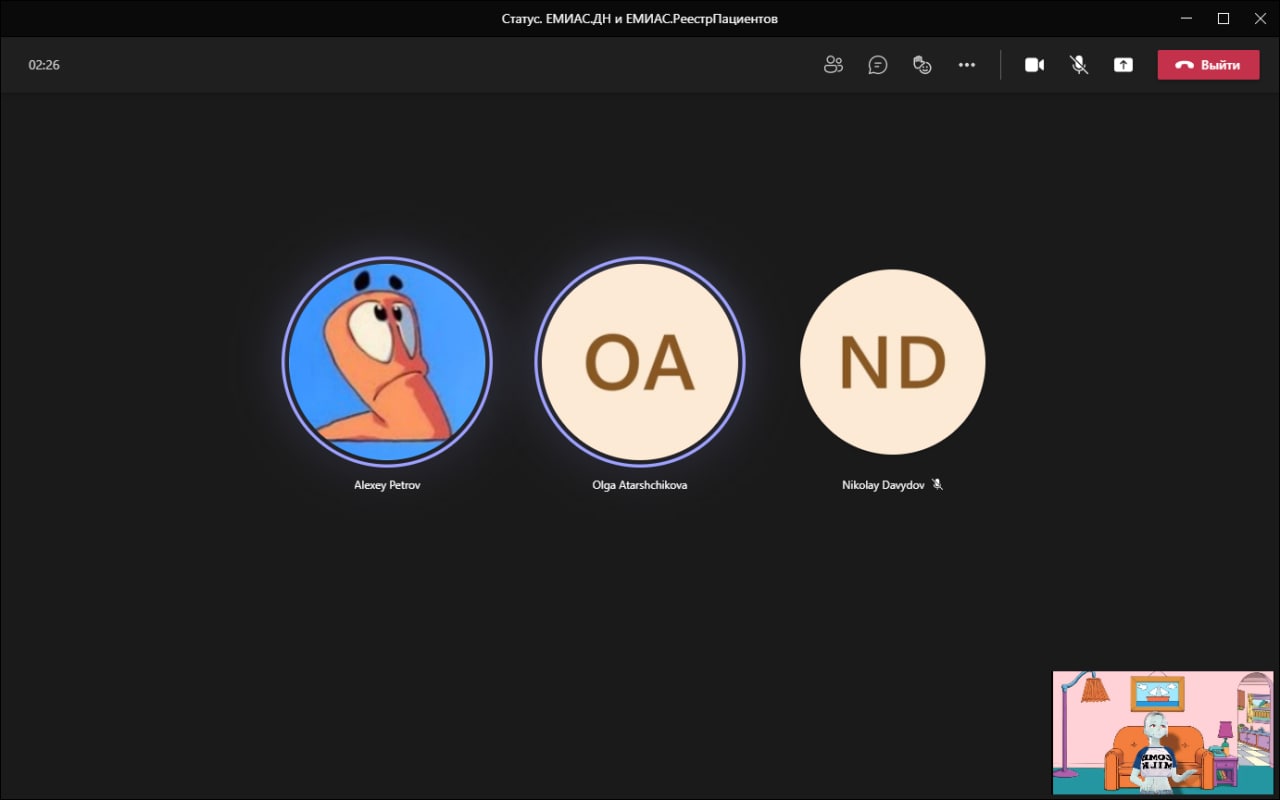The image size is (1280, 800).
Task: Unmute the microphone
Action: pyautogui.click(x=1079, y=65)
